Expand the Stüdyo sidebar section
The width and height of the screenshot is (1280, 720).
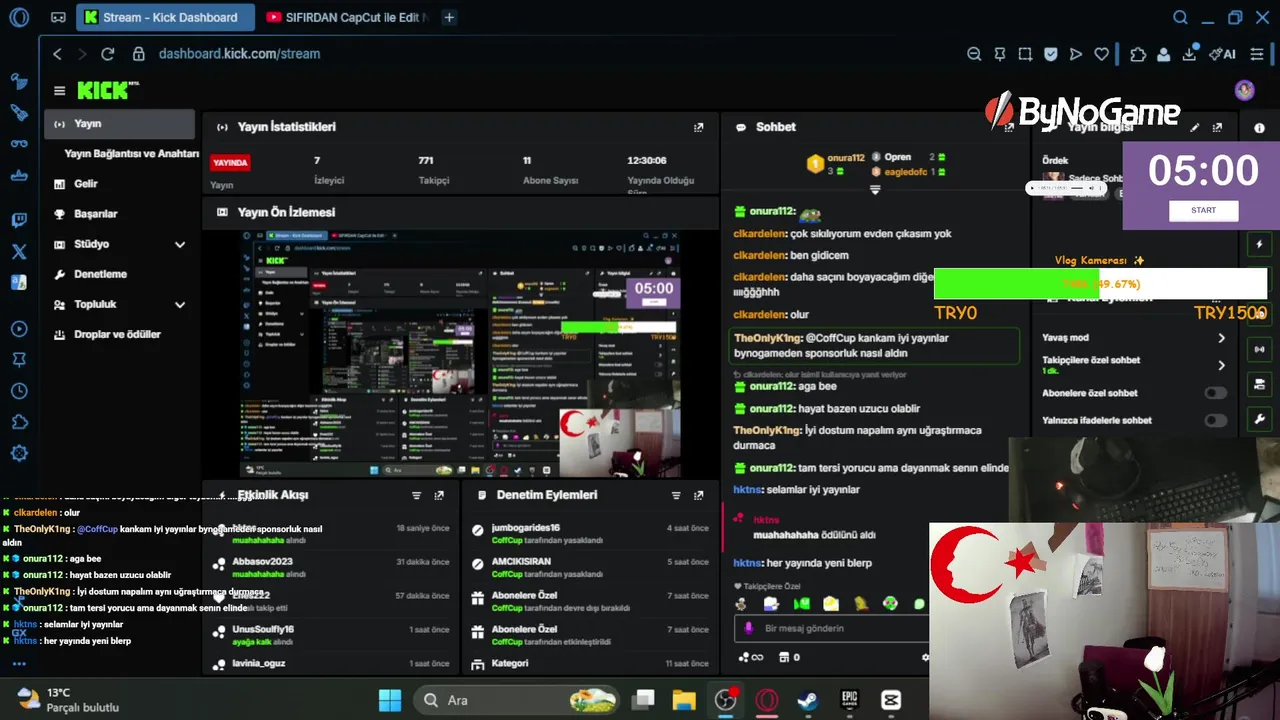click(180, 244)
